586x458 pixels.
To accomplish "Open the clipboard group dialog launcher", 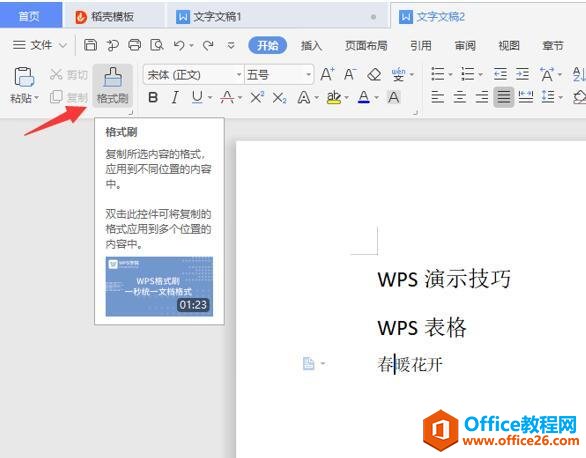I will 131,112.
